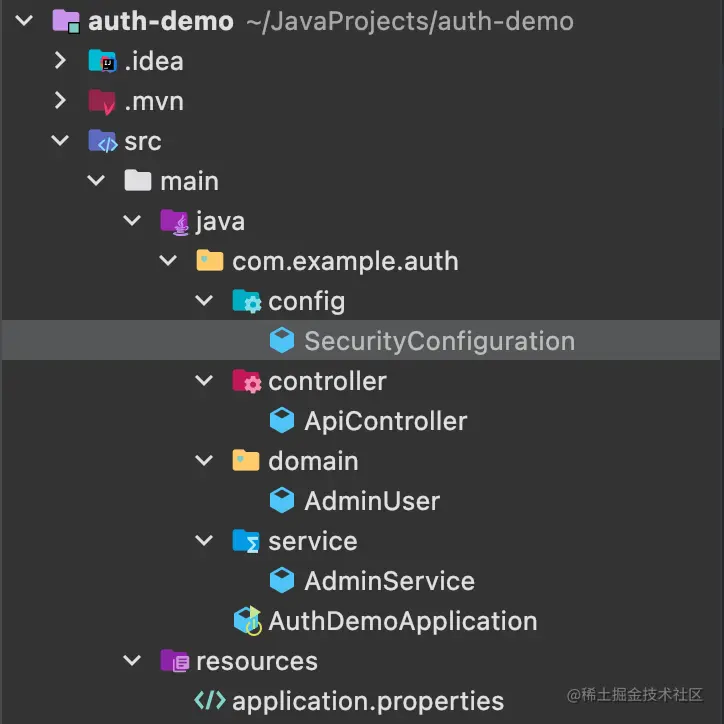Click the .idea folder icon
This screenshot has height=724, width=724.
[x=102, y=61]
